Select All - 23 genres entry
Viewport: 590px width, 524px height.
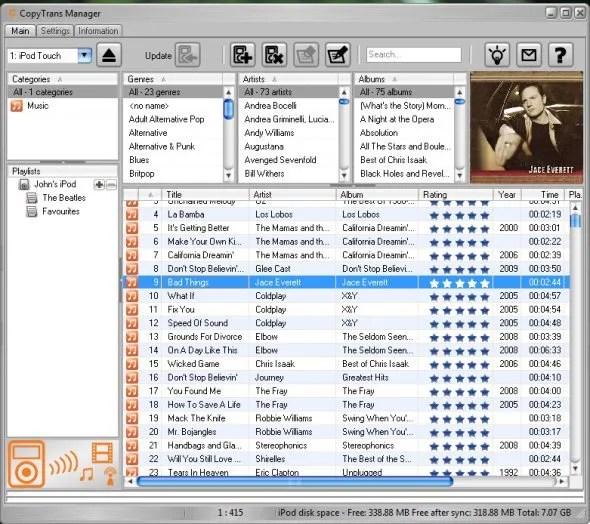coord(173,92)
